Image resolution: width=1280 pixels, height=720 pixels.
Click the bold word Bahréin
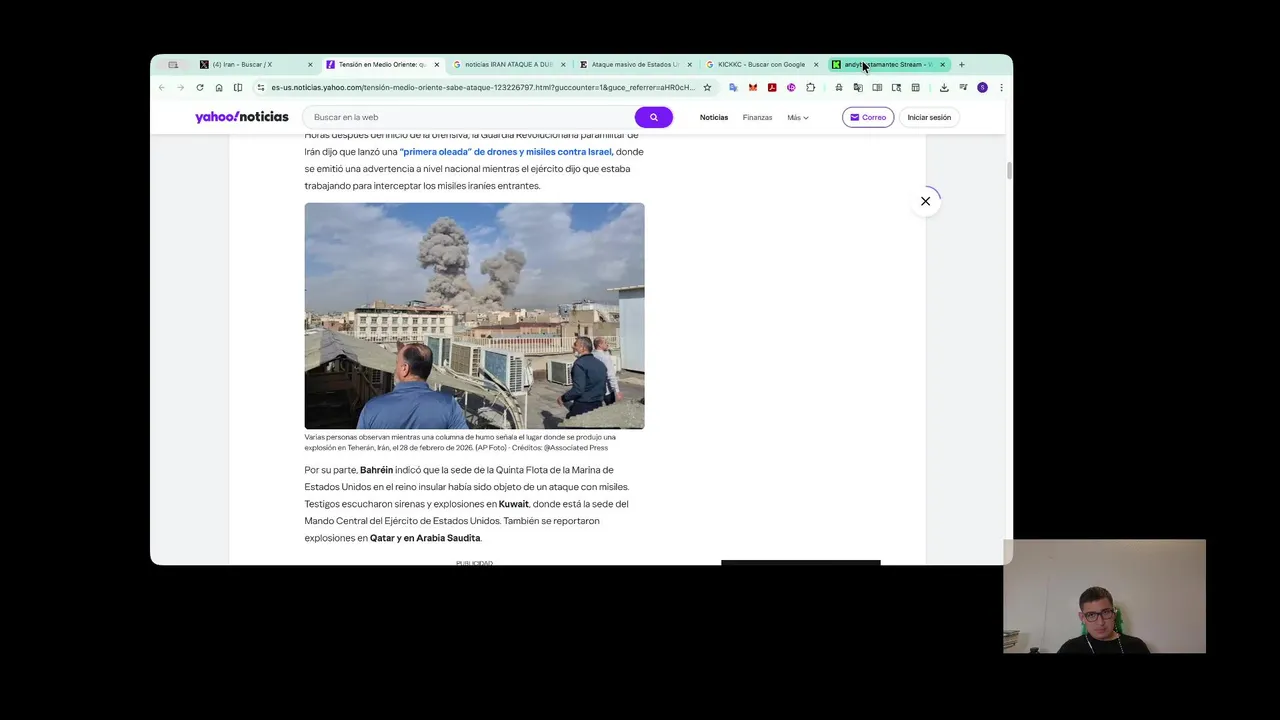tap(376, 470)
